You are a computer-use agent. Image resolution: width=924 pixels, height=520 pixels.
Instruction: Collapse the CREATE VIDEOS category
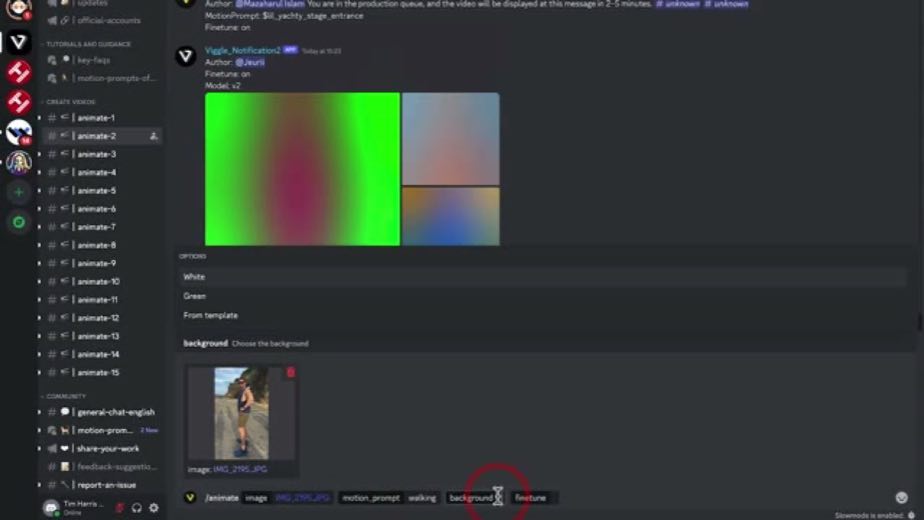tap(70, 102)
